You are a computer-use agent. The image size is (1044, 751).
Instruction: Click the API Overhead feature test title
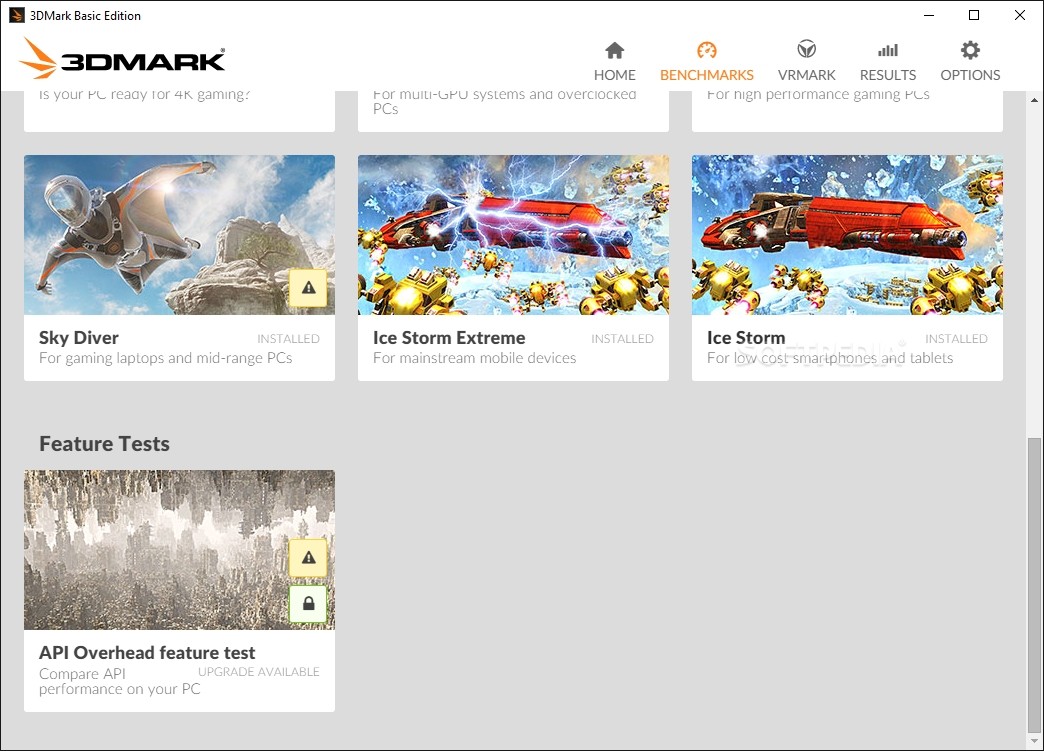point(147,652)
